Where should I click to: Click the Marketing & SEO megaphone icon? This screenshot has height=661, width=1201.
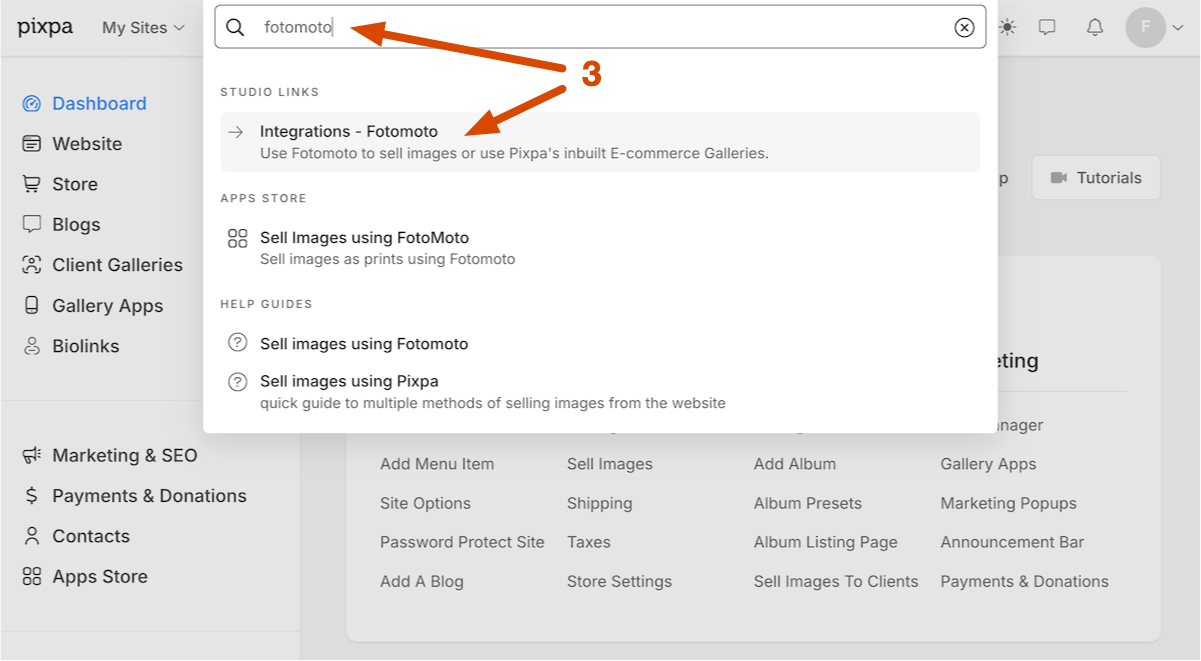(x=32, y=455)
